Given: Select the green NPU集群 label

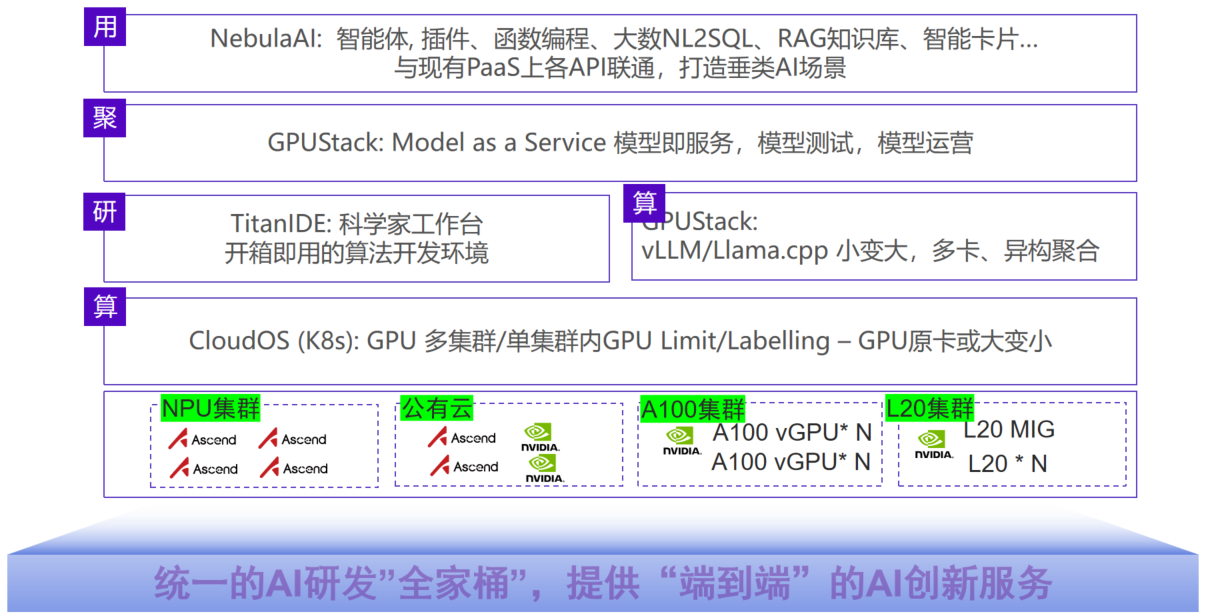Looking at the screenshot, I should click(x=210, y=409).
